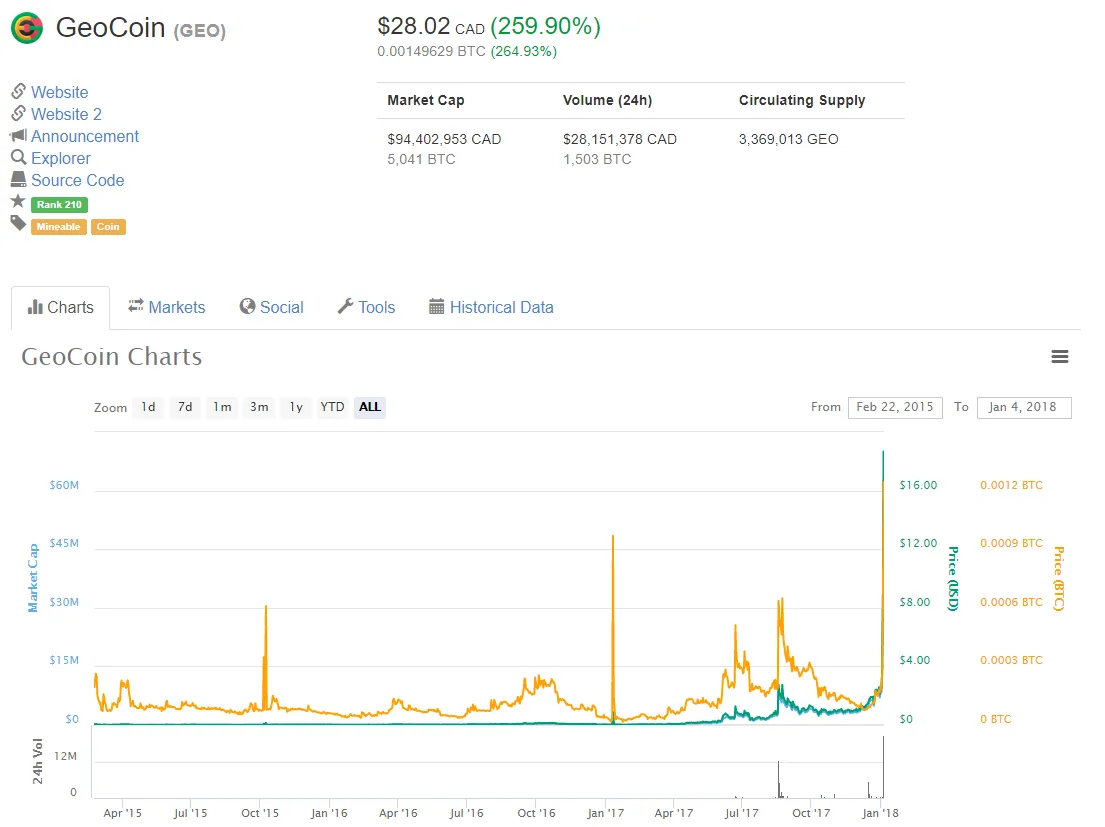
Task: Click the $28.02 price value
Action: pyautogui.click(x=414, y=26)
